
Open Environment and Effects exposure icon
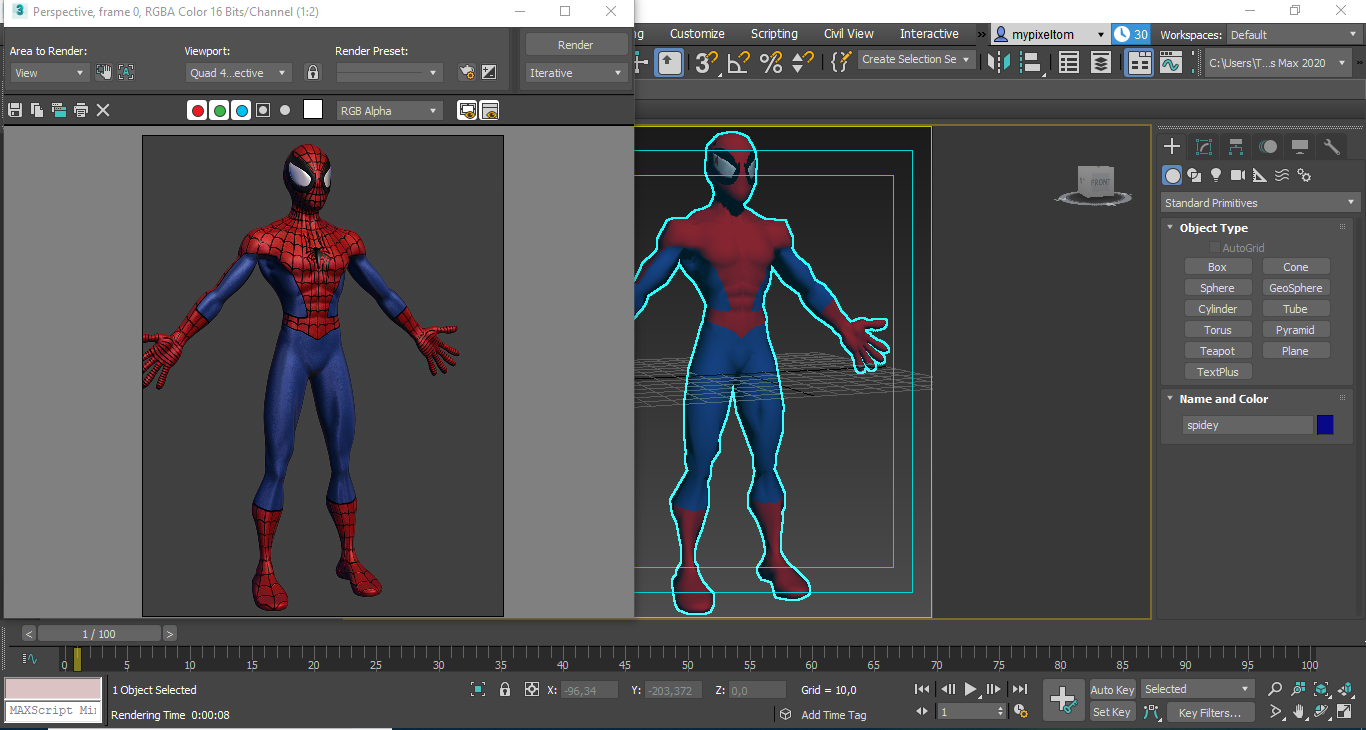[x=489, y=72]
